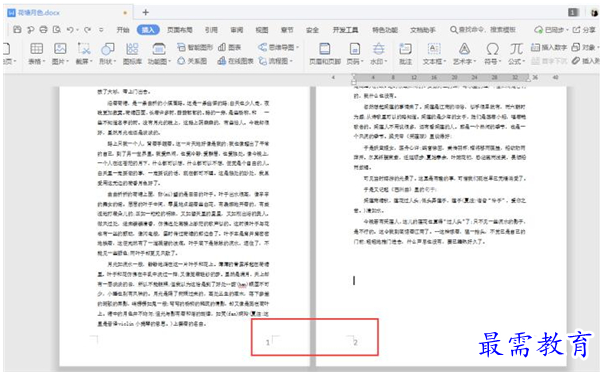This screenshot has width=600, height=376.
Task: Click the Undo arrow icon
Action: [70, 29]
